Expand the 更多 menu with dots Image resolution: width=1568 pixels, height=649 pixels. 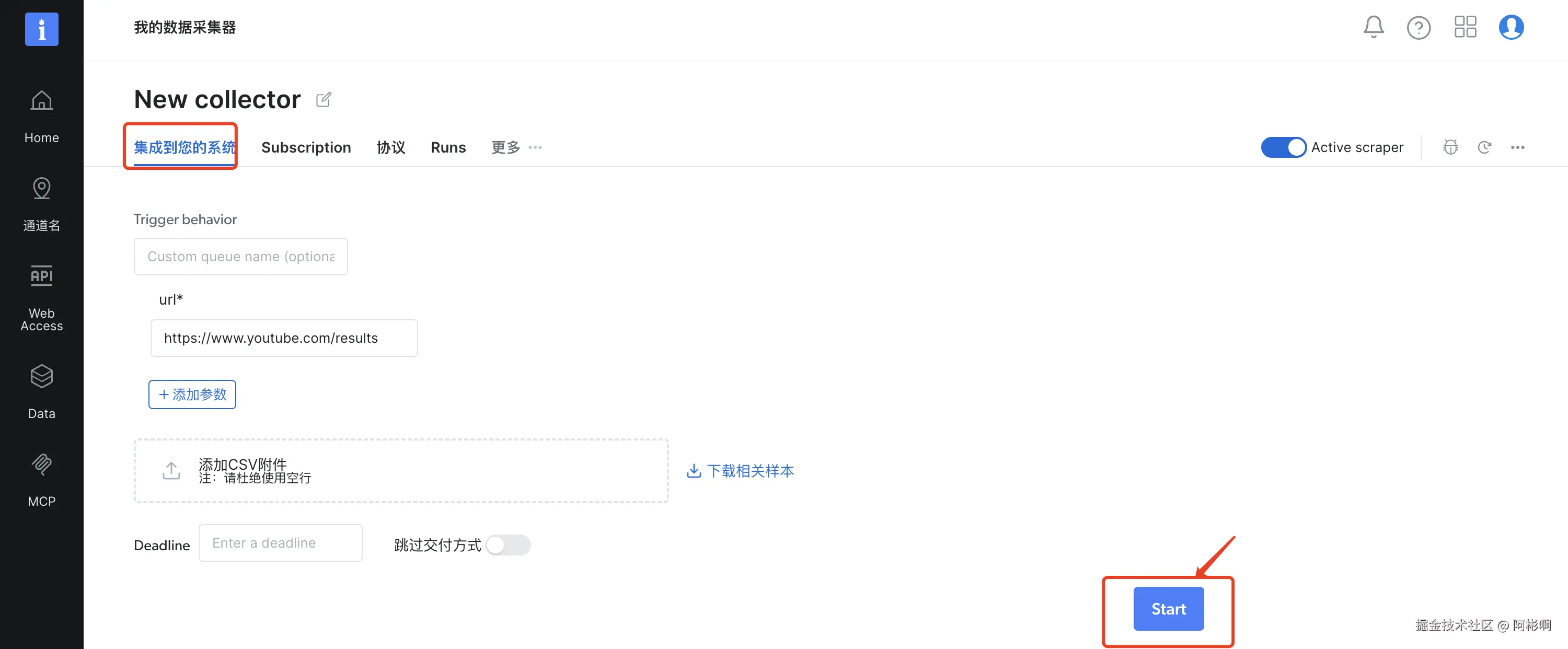coord(516,147)
